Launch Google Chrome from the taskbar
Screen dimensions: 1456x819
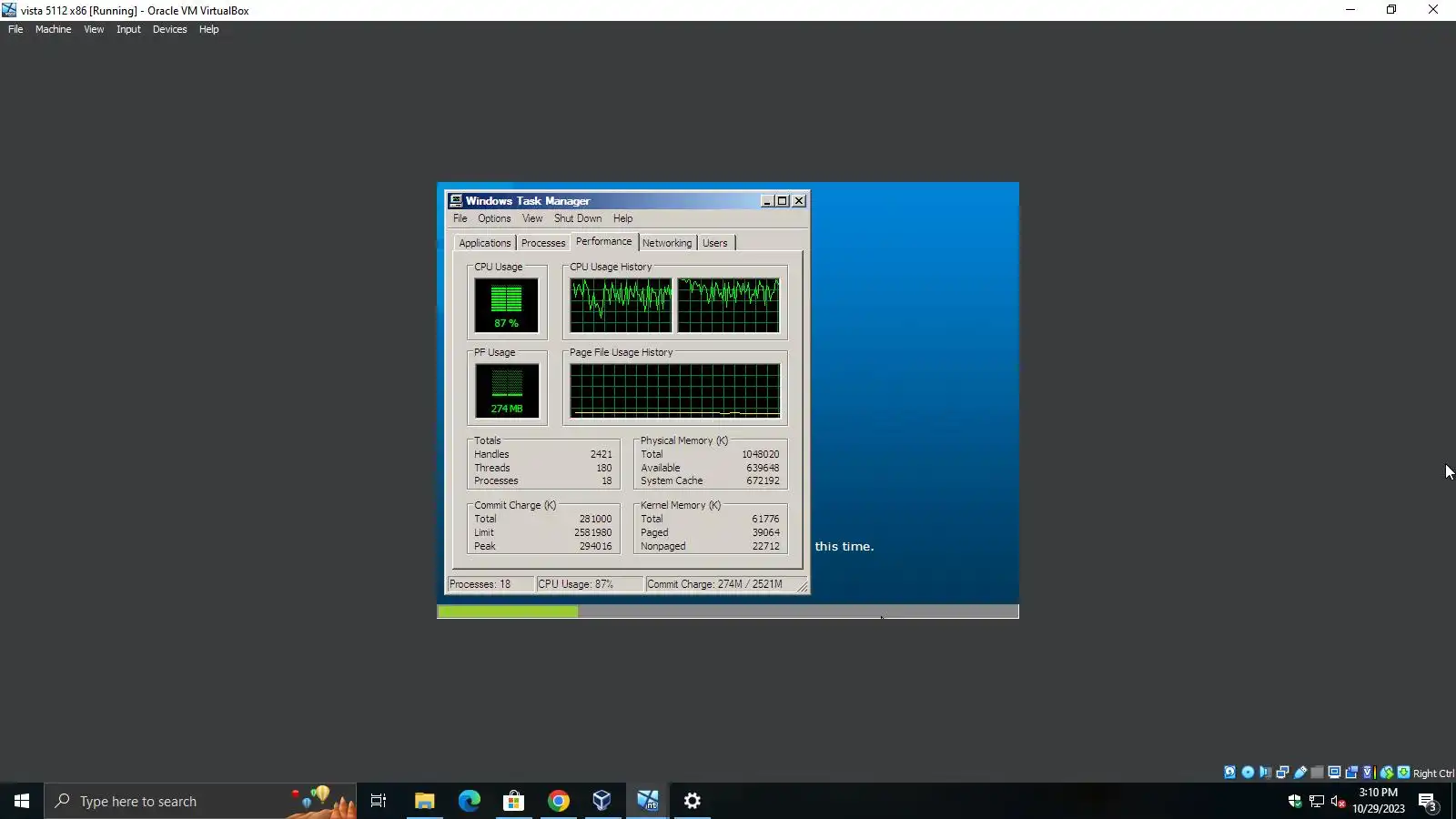(559, 801)
